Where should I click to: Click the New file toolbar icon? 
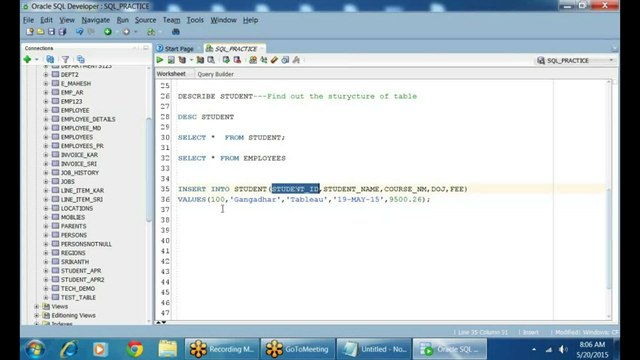point(30,31)
